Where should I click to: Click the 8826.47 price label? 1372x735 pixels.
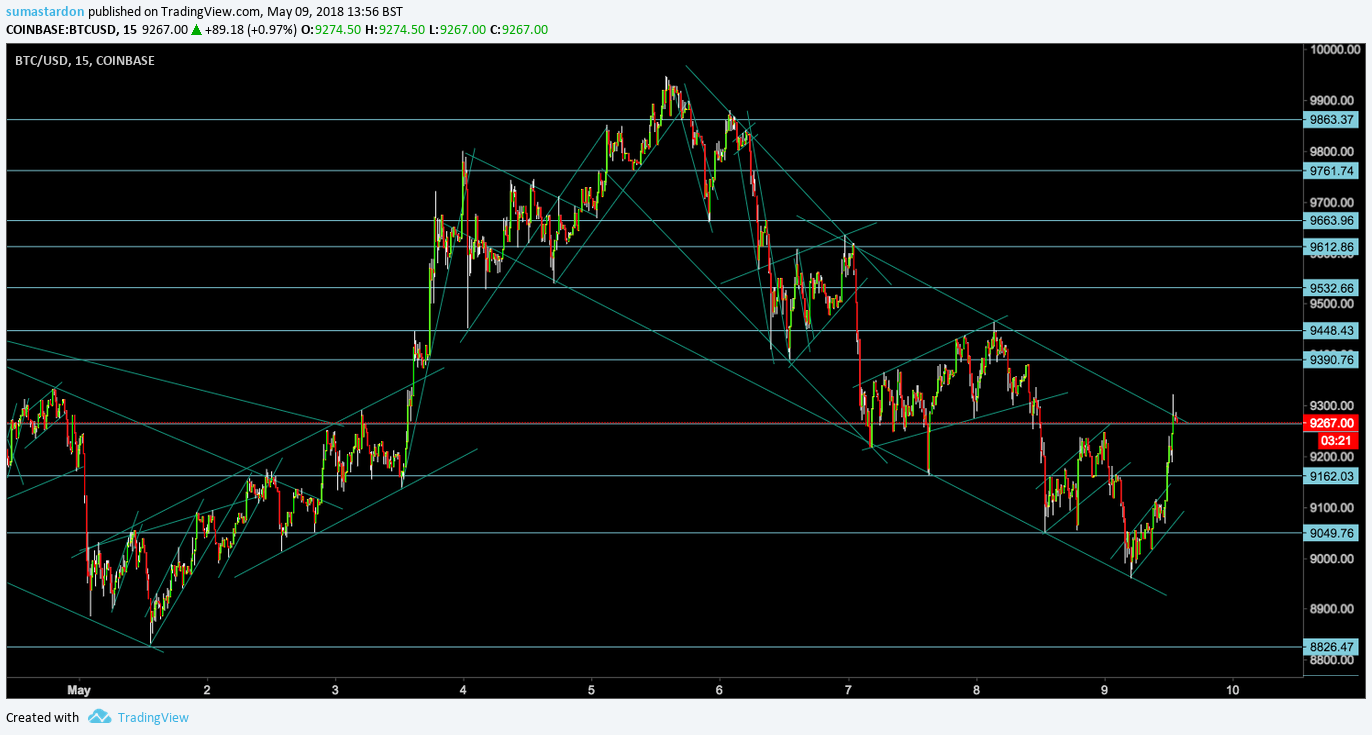1332,647
